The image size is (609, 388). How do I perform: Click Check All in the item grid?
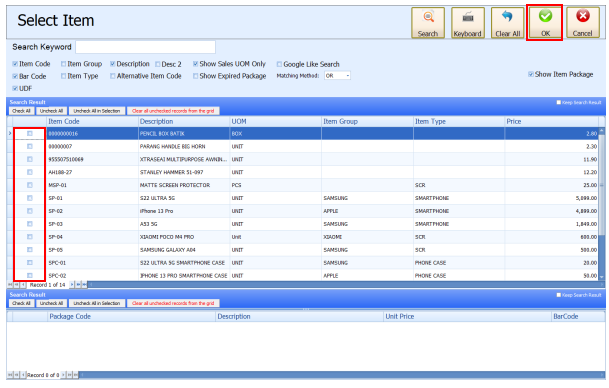(x=21, y=111)
